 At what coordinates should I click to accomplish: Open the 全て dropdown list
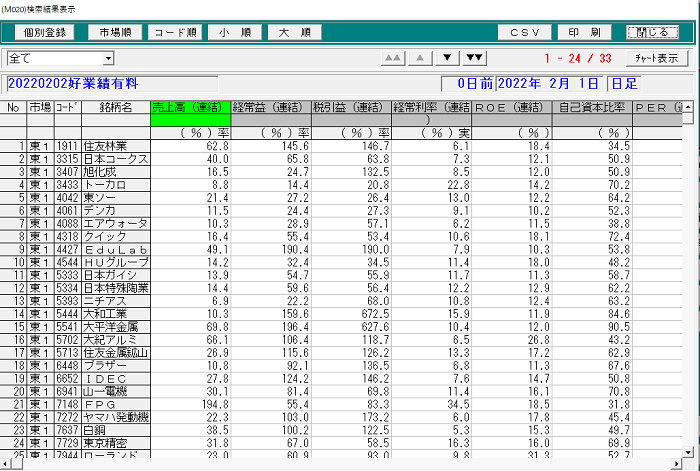(107, 59)
